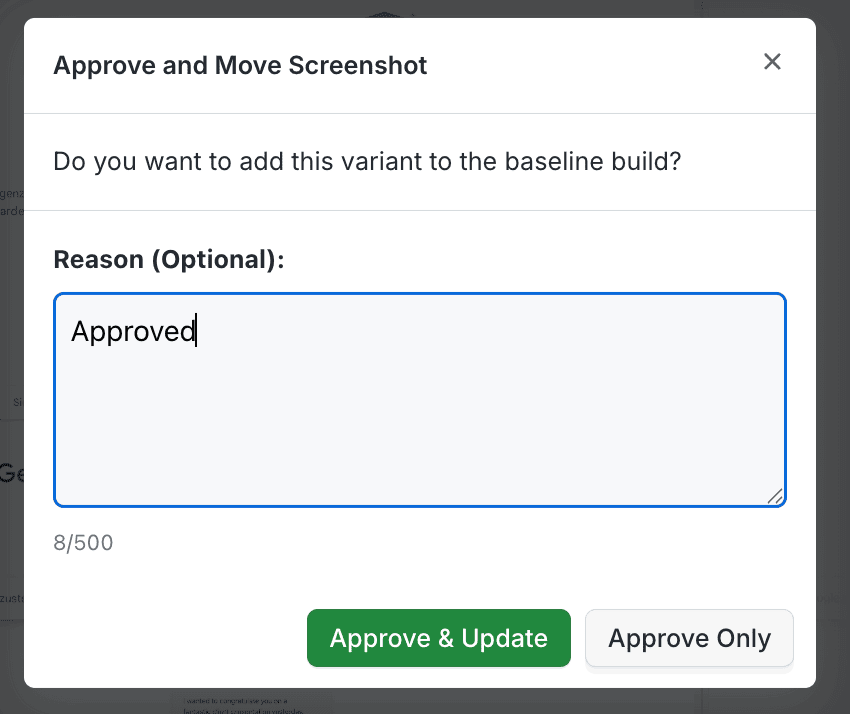Place cursor after the word Approved

tap(196, 331)
